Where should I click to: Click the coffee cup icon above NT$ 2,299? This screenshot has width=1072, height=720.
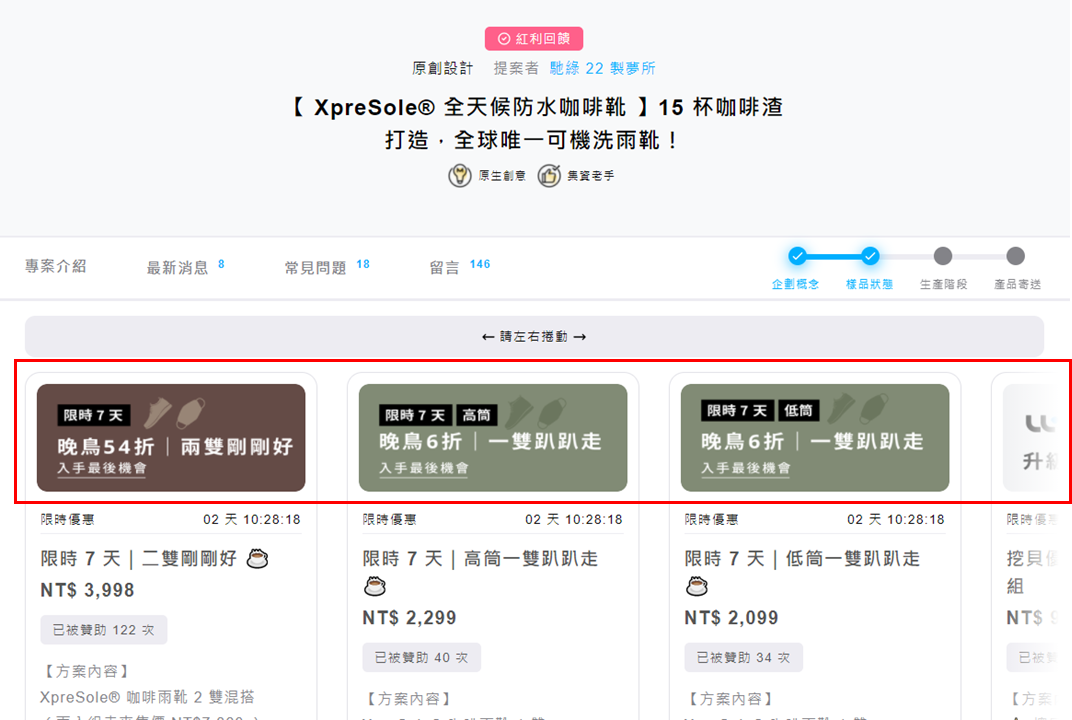click(375, 586)
